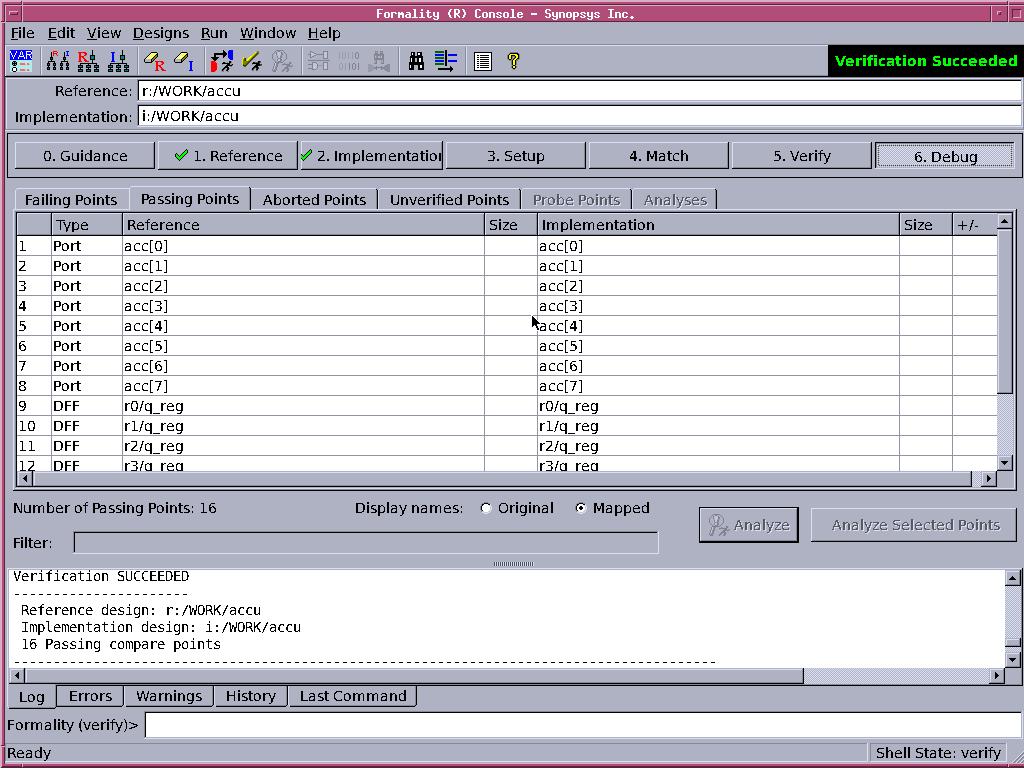Open the File menu
The image size is (1024, 768).
click(23, 33)
